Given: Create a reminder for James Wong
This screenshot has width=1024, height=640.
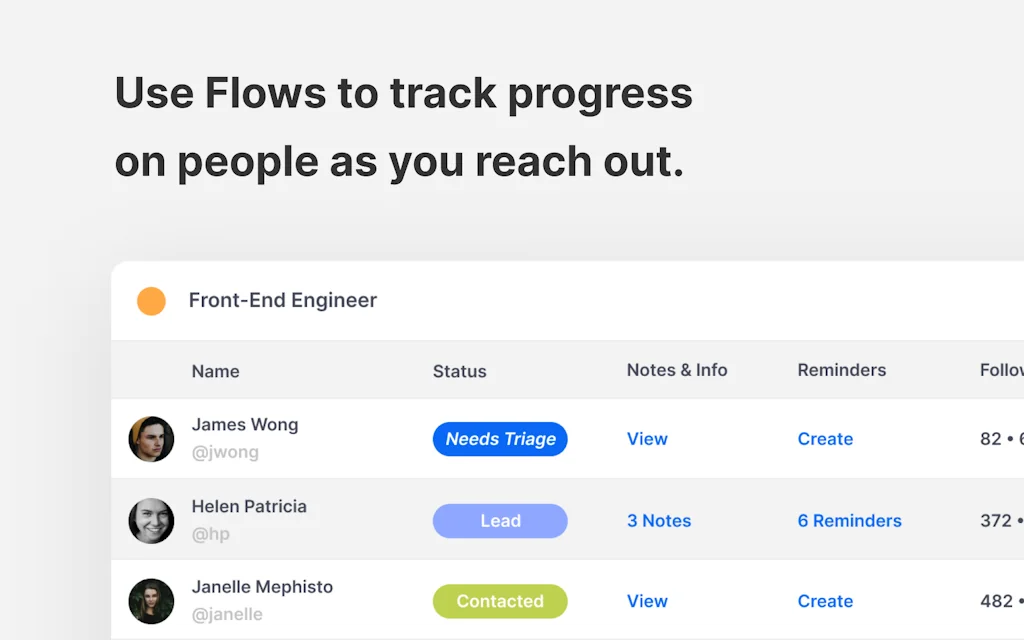Looking at the screenshot, I should click(x=825, y=439).
